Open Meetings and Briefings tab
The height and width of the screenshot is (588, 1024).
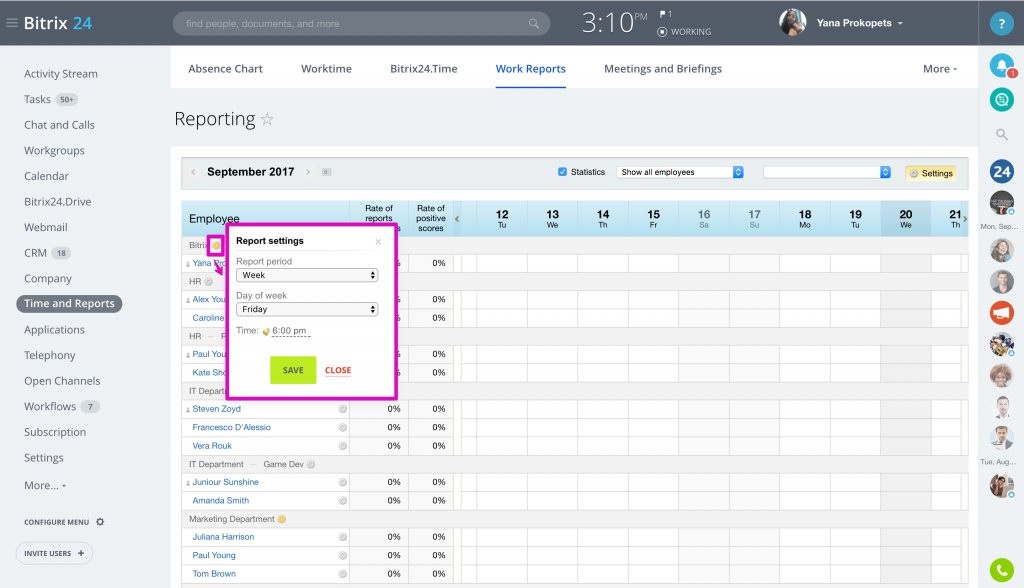pos(663,69)
